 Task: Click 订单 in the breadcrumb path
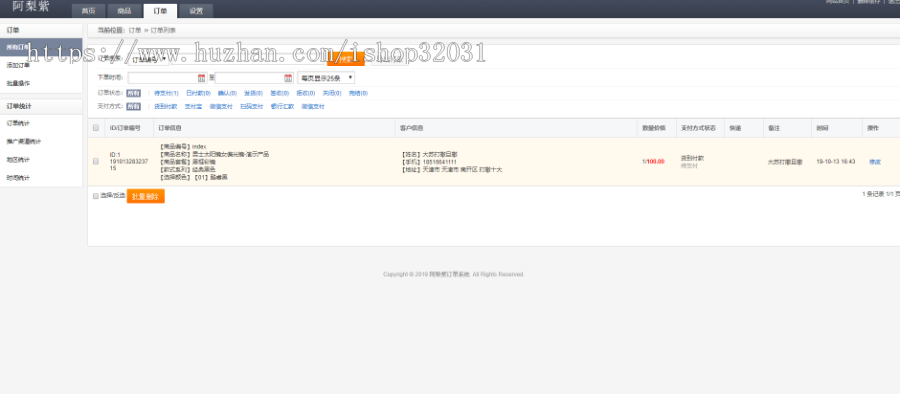[x=134, y=30]
